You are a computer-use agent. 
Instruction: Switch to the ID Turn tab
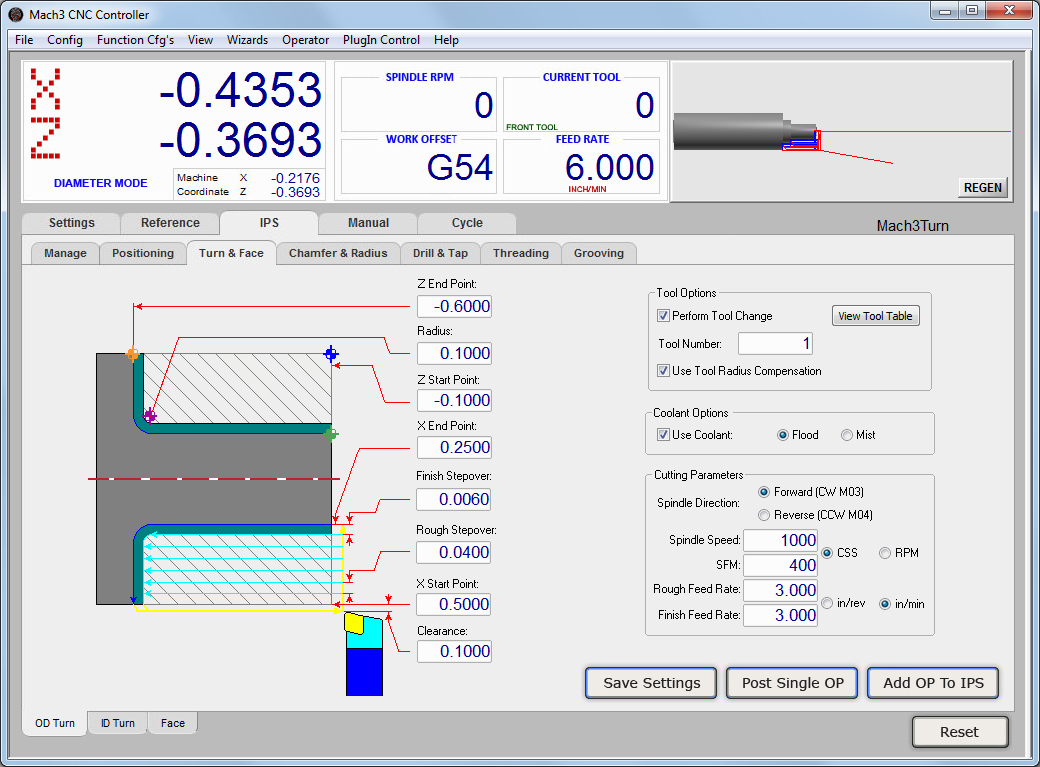(118, 723)
